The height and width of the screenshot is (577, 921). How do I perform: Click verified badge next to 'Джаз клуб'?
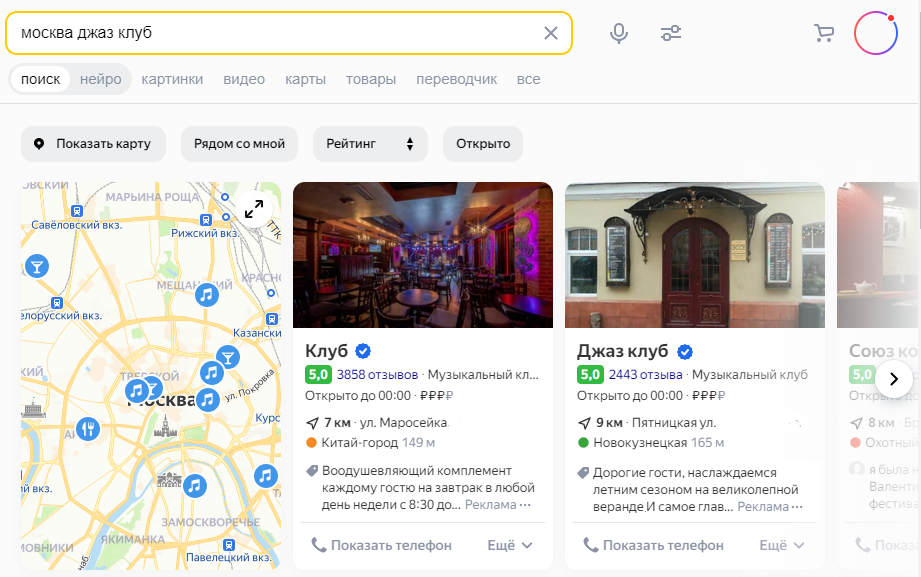click(685, 352)
